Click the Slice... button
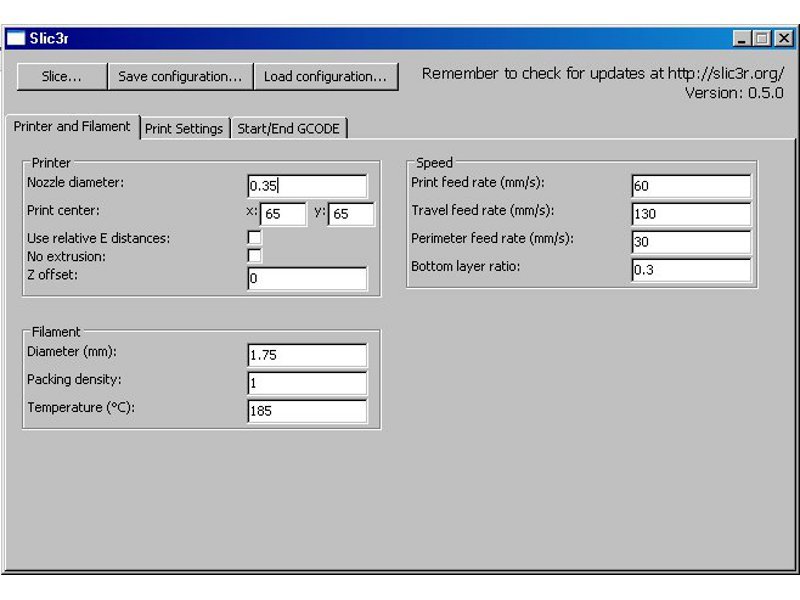The height and width of the screenshot is (600, 800). tap(62, 77)
